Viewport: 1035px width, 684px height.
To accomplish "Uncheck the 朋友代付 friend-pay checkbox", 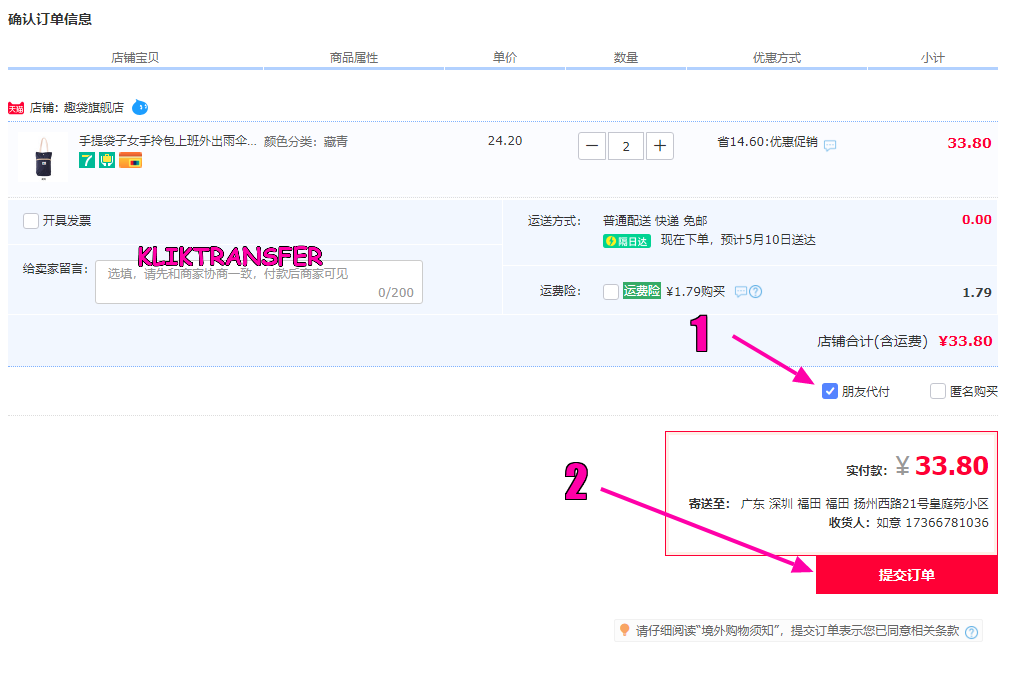I will [x=829, y=391].
